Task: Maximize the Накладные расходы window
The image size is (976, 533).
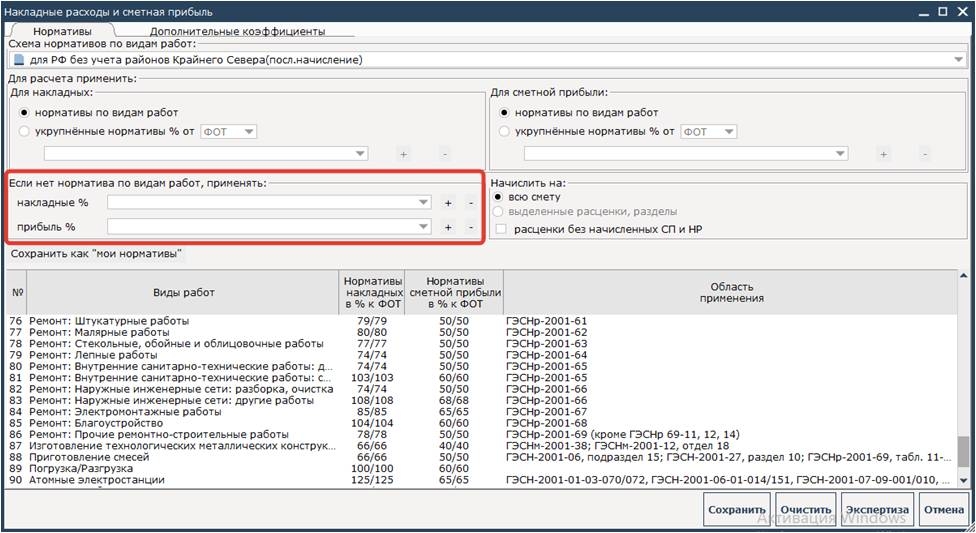Action: tap(943, 11)
